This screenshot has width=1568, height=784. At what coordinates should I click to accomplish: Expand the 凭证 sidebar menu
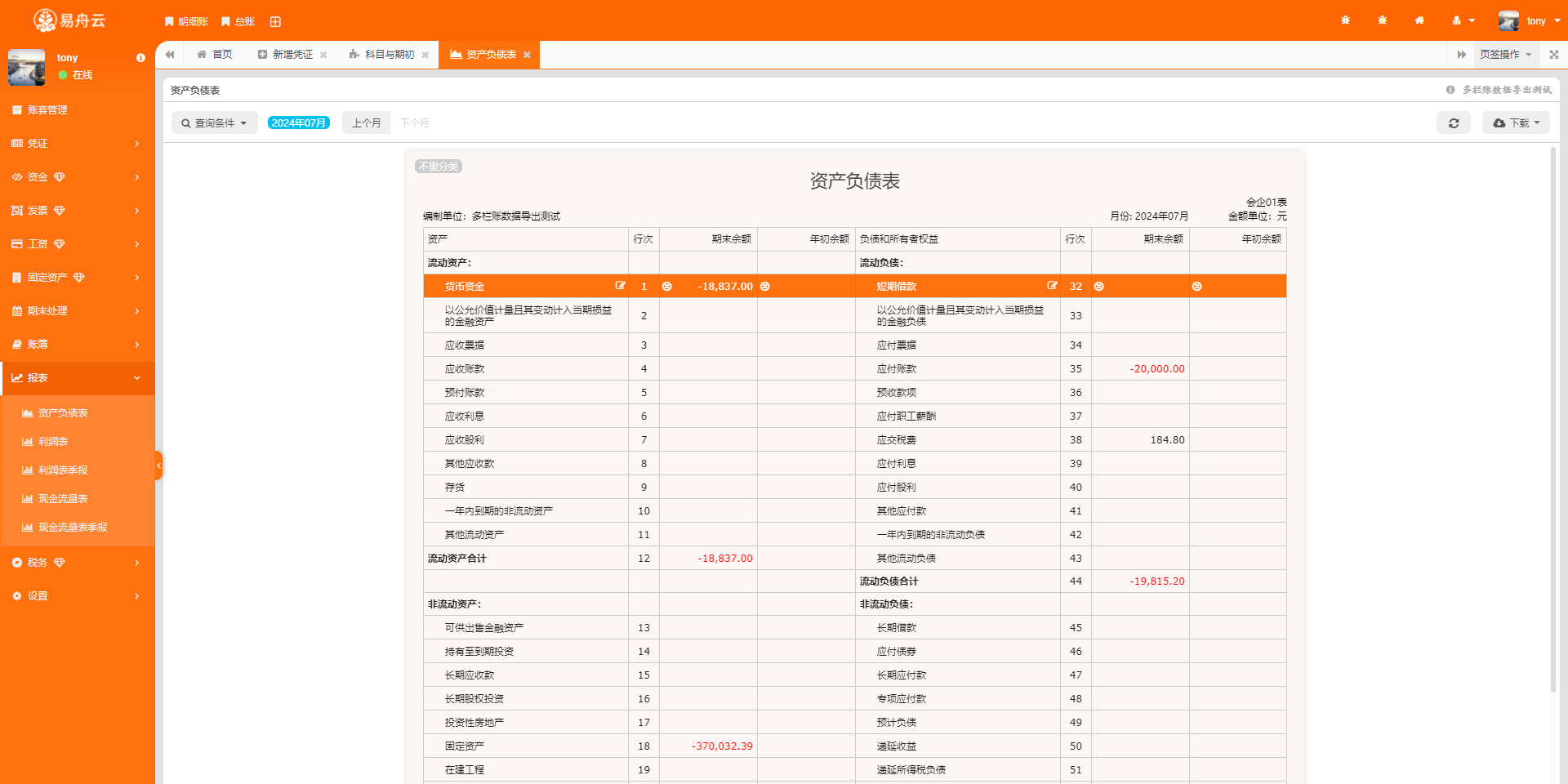[x=77, y=144]
